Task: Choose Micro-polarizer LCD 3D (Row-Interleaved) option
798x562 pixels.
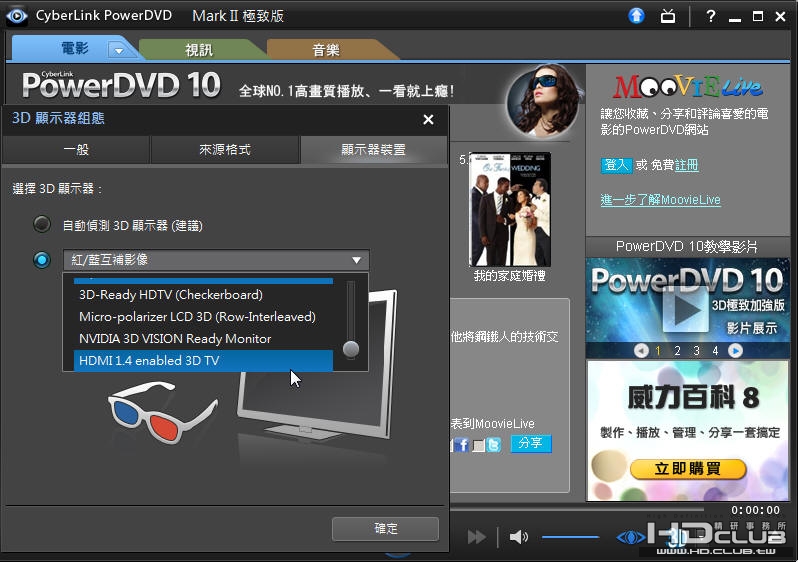Action: (204, 317)
